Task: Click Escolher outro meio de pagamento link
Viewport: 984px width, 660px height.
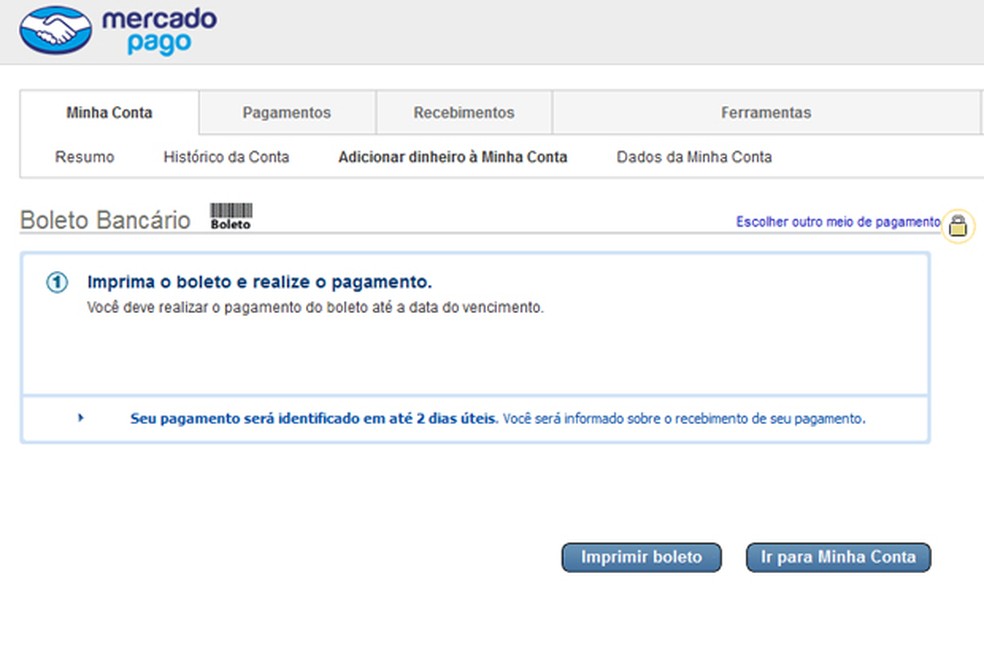Action: [838, 221]
